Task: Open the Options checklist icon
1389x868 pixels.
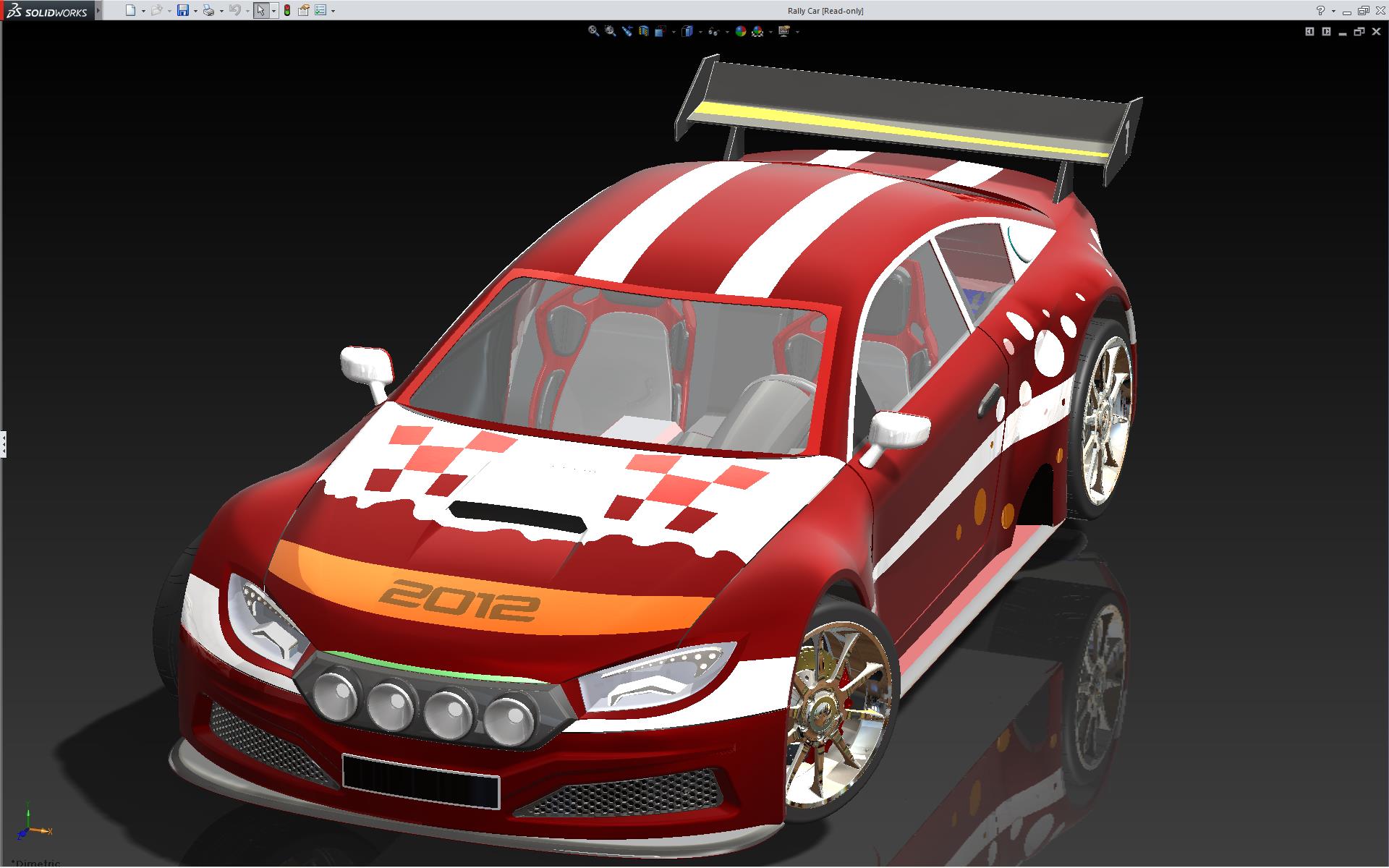Action: (x=320, y=10)
